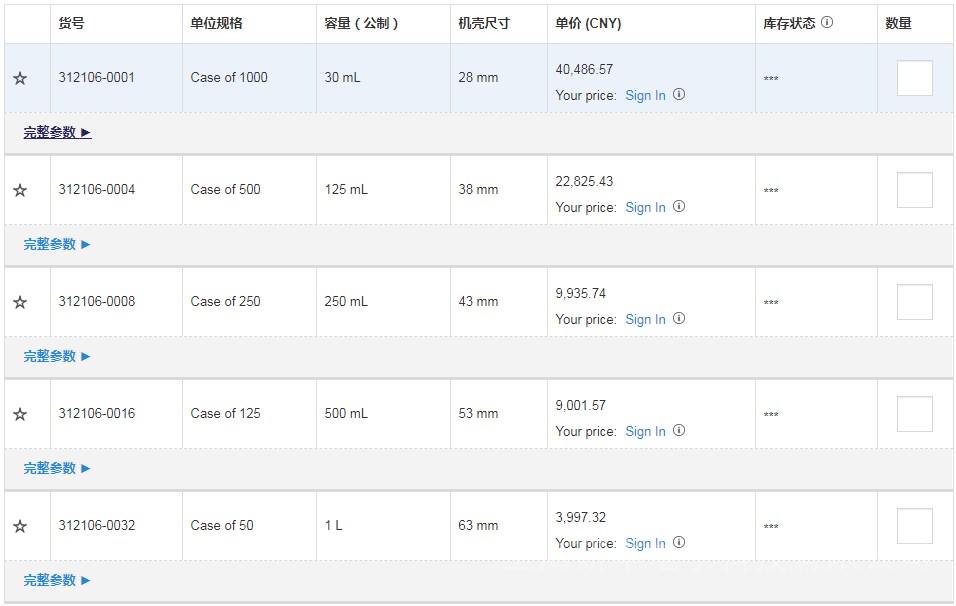Click quantity field for Case of 50
This screenshot has height=606, width=956.
click(914, 526)
